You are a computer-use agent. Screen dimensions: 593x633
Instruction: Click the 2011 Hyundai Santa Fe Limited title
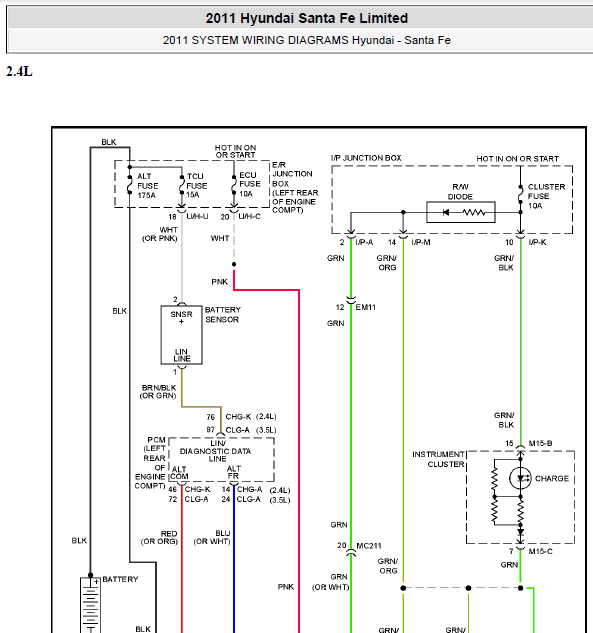click(307, 18)
